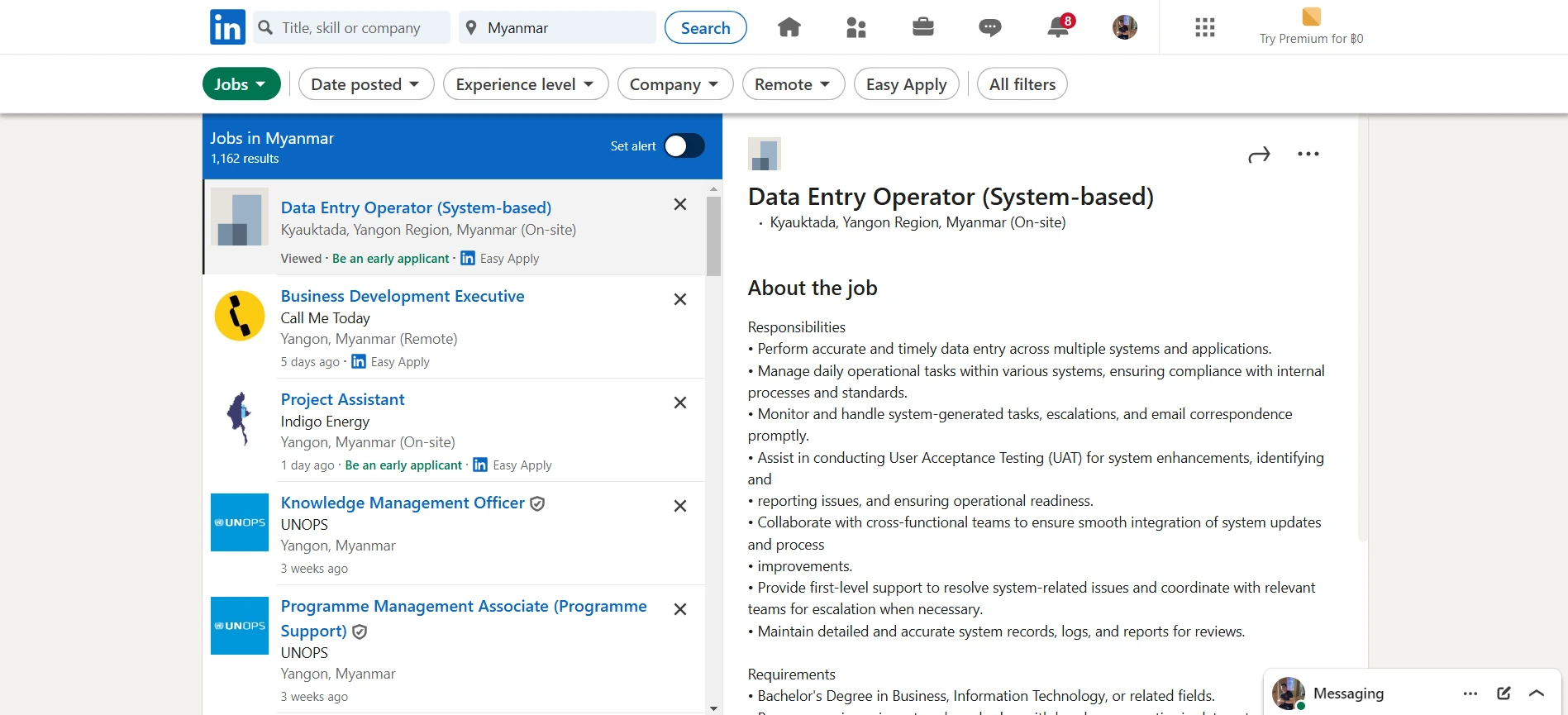The width and height of the screenshot is (1568, 715).
Task: Click the job list scroll-down arrow
Action: point(714,708)
